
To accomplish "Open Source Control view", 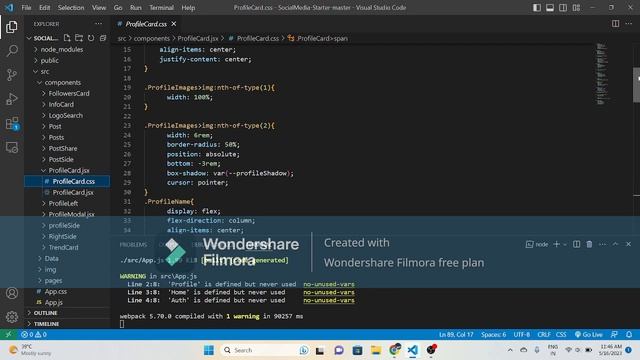I will coord(12,75).
